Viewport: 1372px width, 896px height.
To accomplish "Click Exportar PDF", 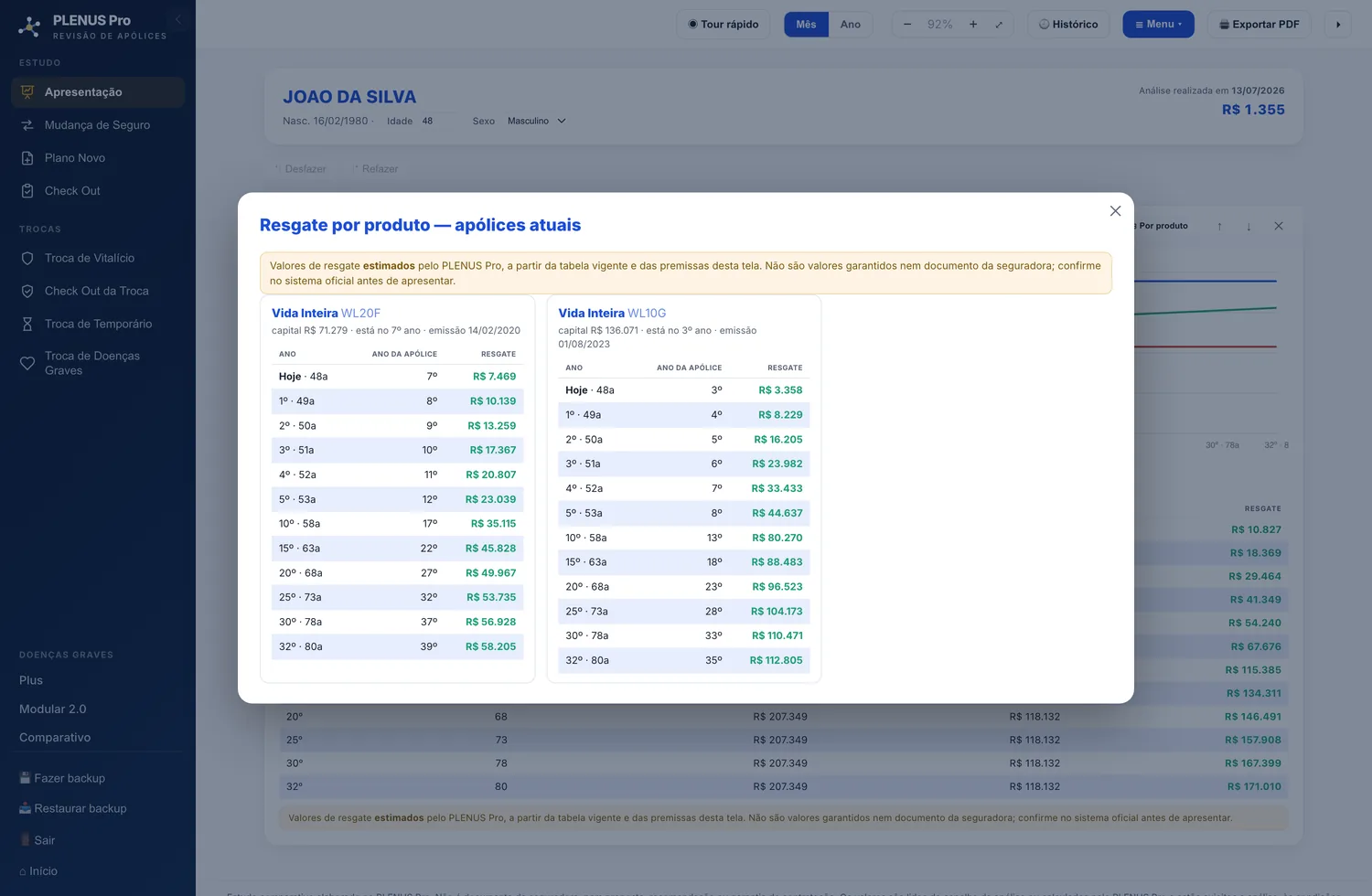I will 1259,25.
